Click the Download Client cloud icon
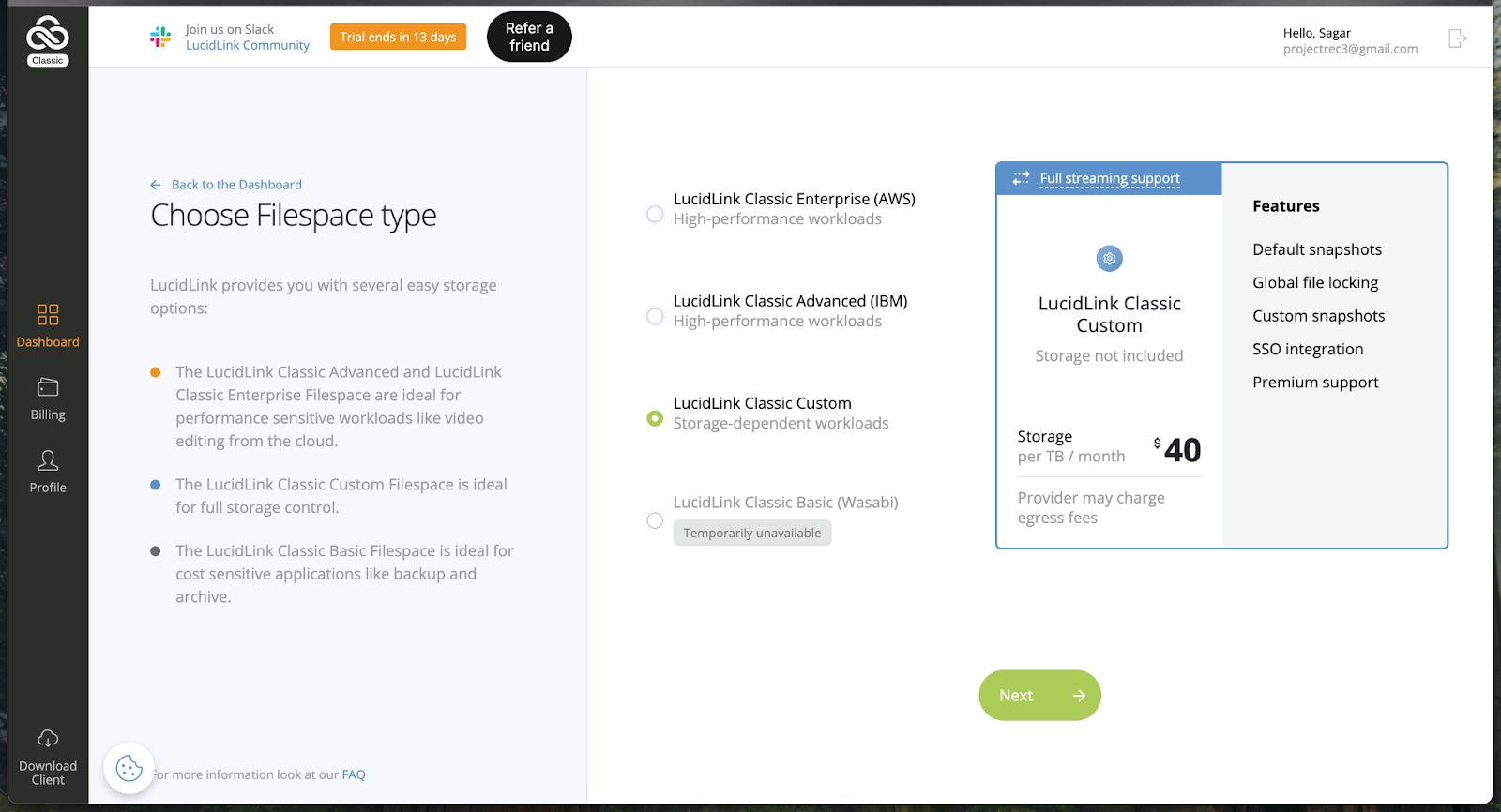The height and width of the screenshot is (812, 1501). (48, 739)
